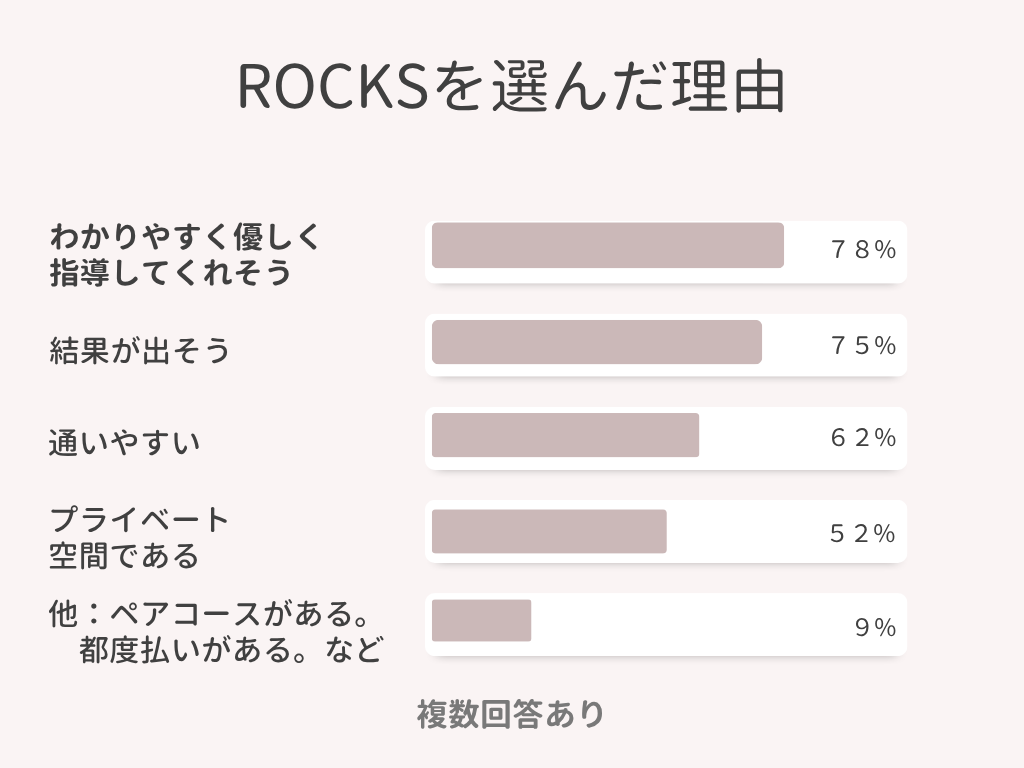The width and height of the screenshot is (1024, 768).
Task: Click the label わかりやすく優しく指導してくれそう
Action: tap(185, 254)
